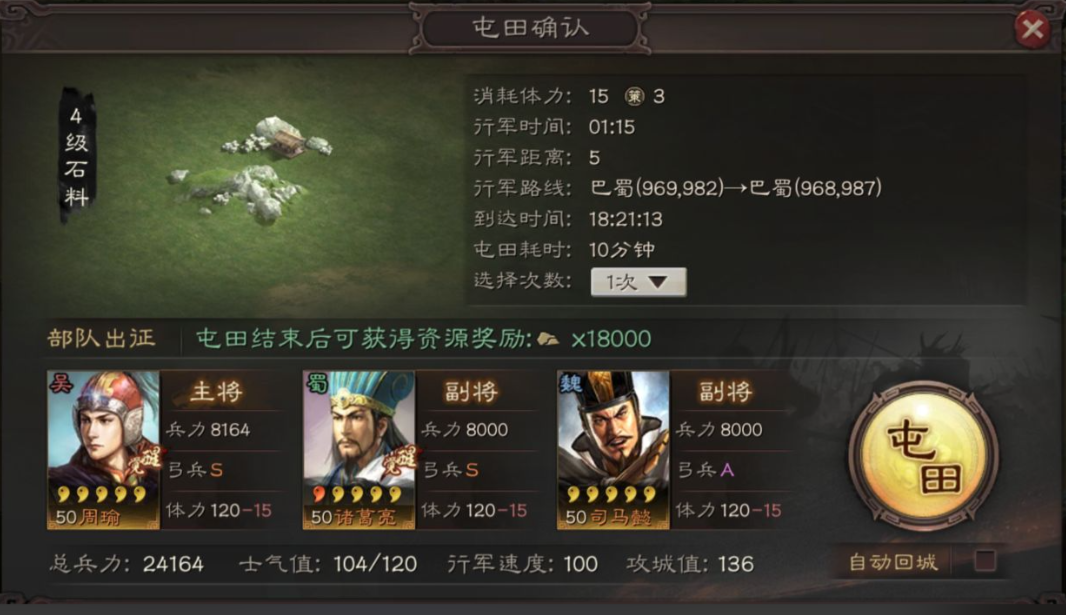Select 司马懿 general portrait
The width and height of the screenshot is (1066, 615).
coord(613,450)
